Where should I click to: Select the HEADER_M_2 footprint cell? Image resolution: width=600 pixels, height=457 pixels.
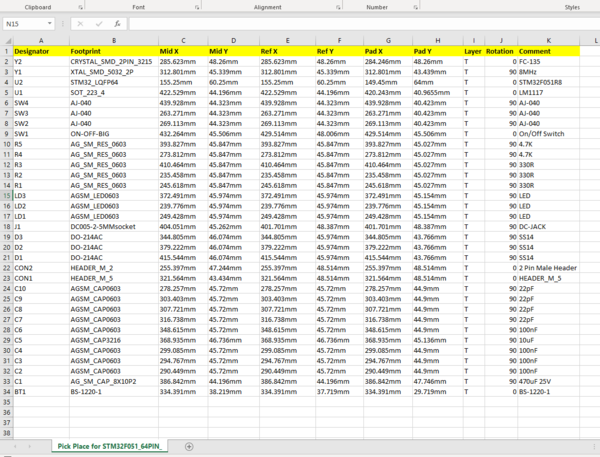(114, 268)
